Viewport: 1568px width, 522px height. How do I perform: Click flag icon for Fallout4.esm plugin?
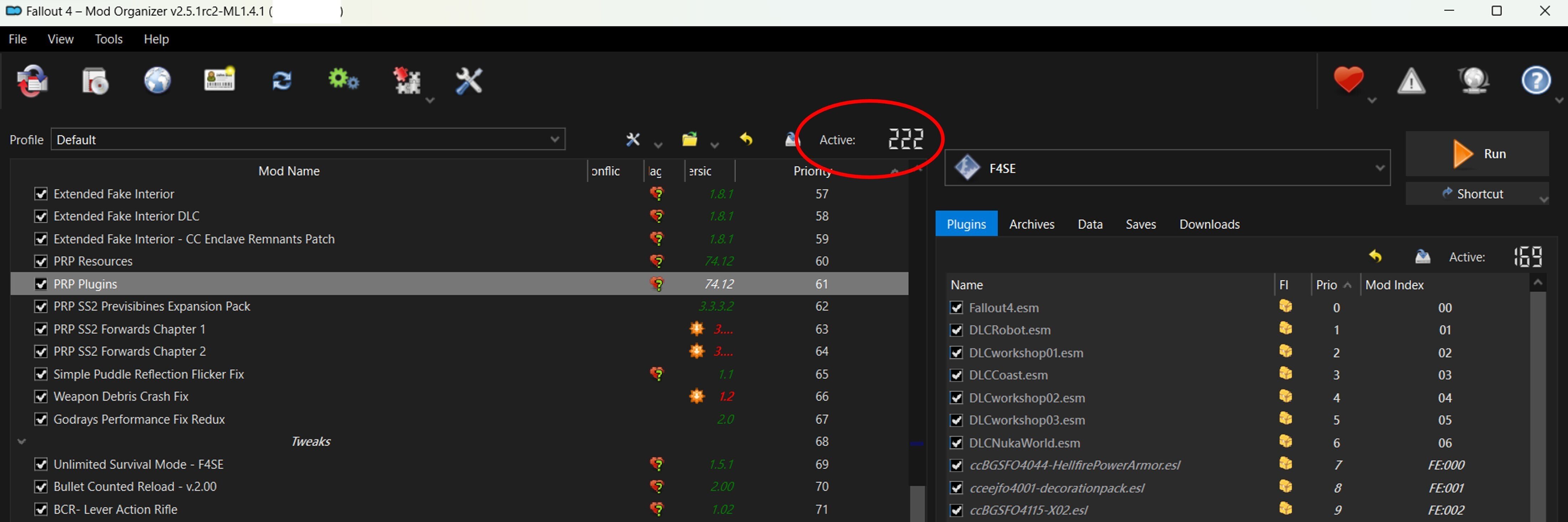click(1285, 306)
